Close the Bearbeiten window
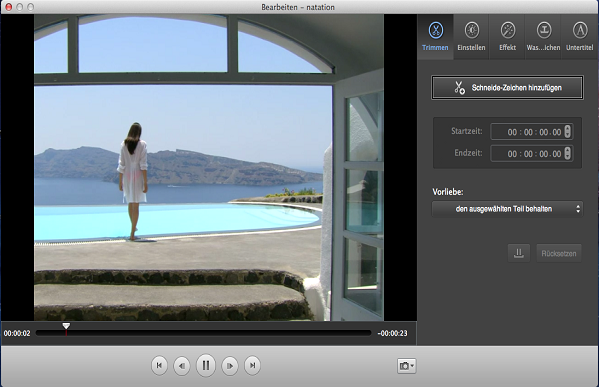 click(x=8, y=7)
